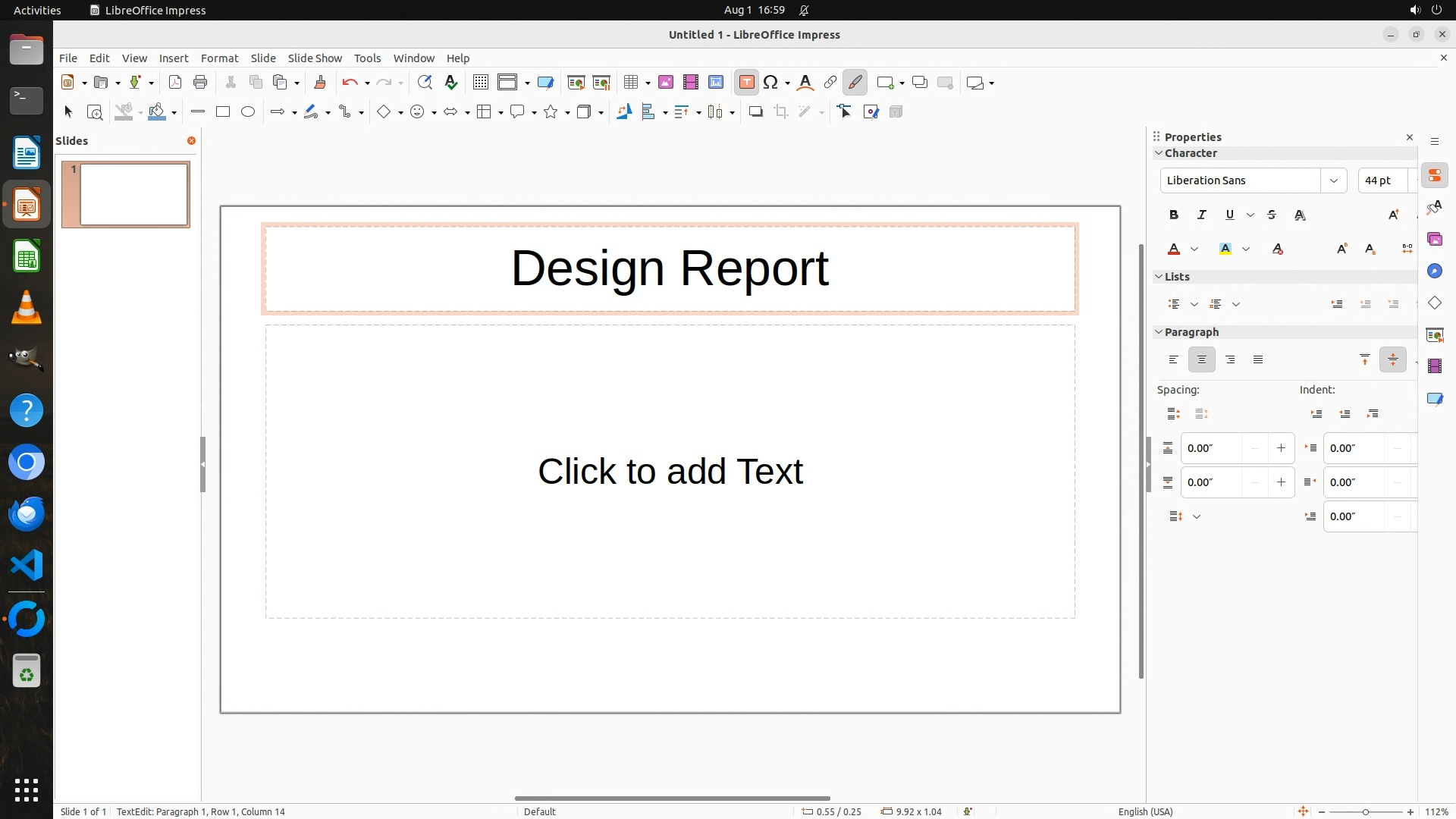The width and height of the screenshot is (1456, 819).
Task: Enable right paragraph alignment
Action: 1230,360
